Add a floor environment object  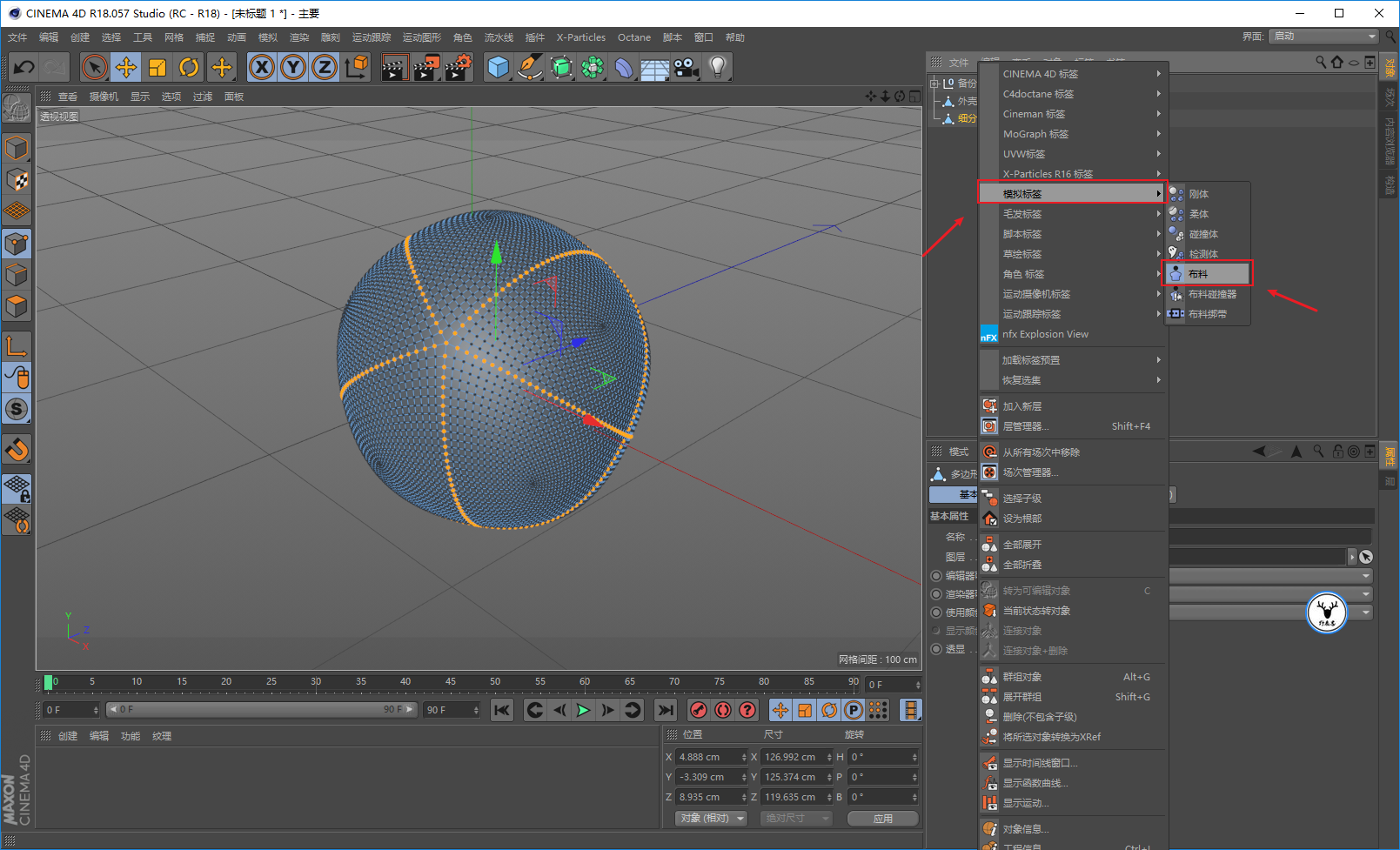tap(655, 67)
